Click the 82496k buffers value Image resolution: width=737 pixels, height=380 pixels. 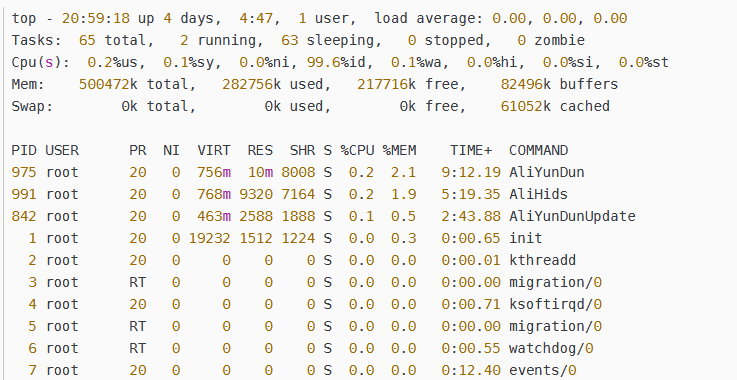pyautogui.click(x=559, y=85)
